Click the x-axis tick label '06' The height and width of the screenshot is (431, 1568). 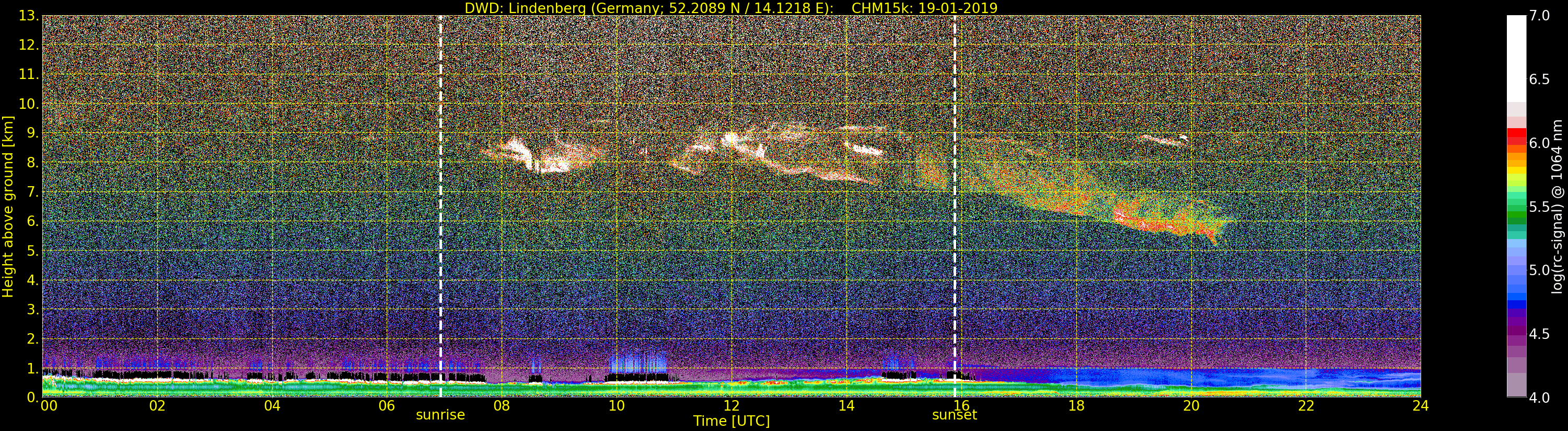[387, 406]
